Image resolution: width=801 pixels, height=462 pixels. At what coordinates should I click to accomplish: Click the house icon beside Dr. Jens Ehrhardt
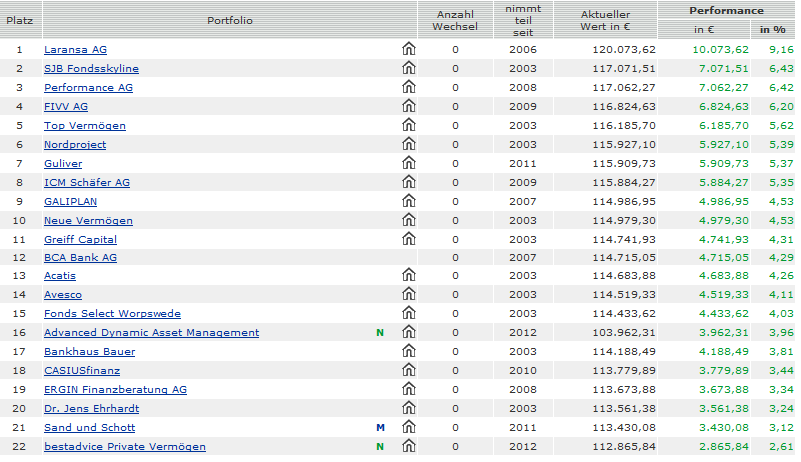coord(408,408)
